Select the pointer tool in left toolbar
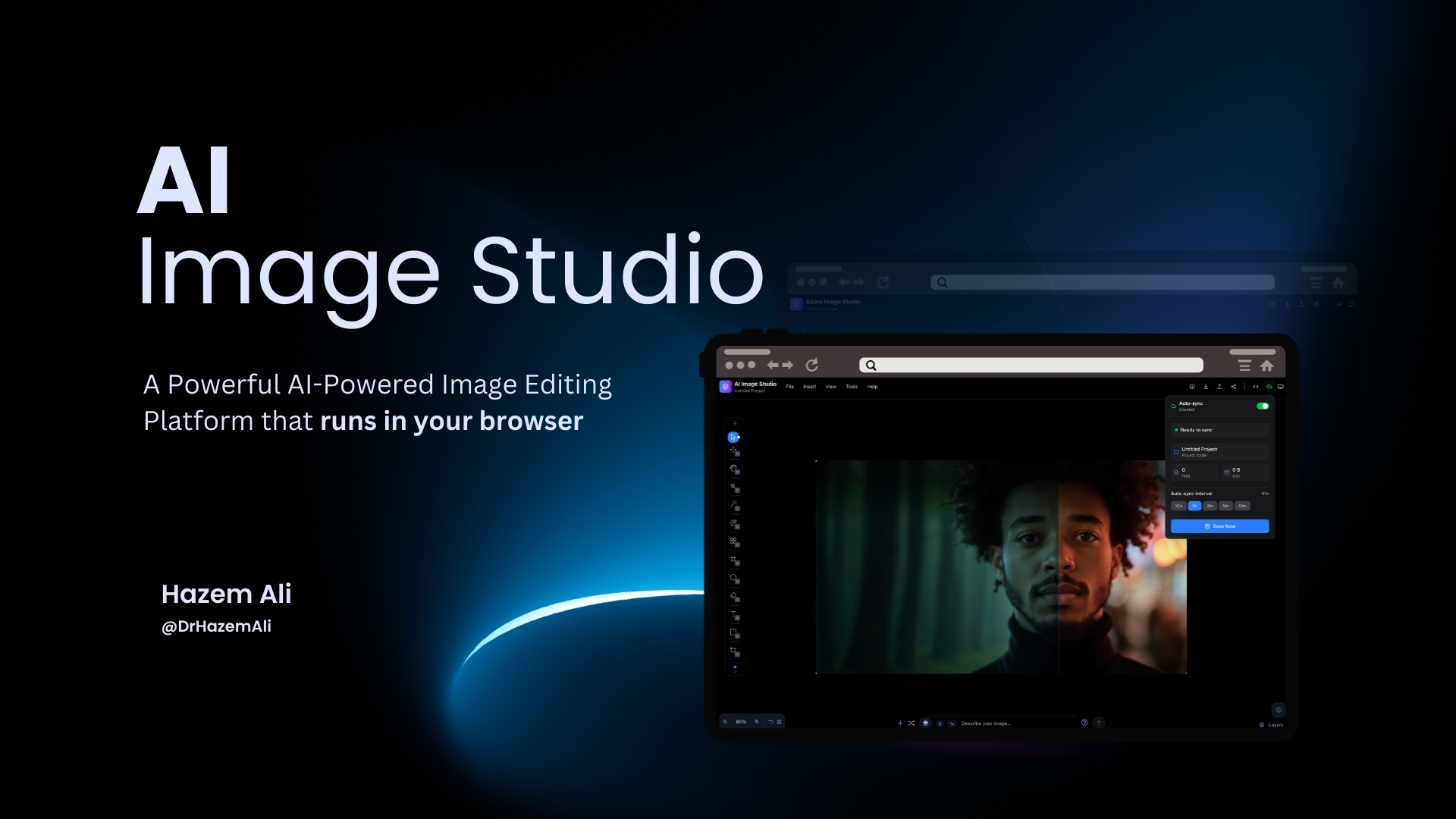The height and width of the screenshot is (819, 1456). click(733, 438)
